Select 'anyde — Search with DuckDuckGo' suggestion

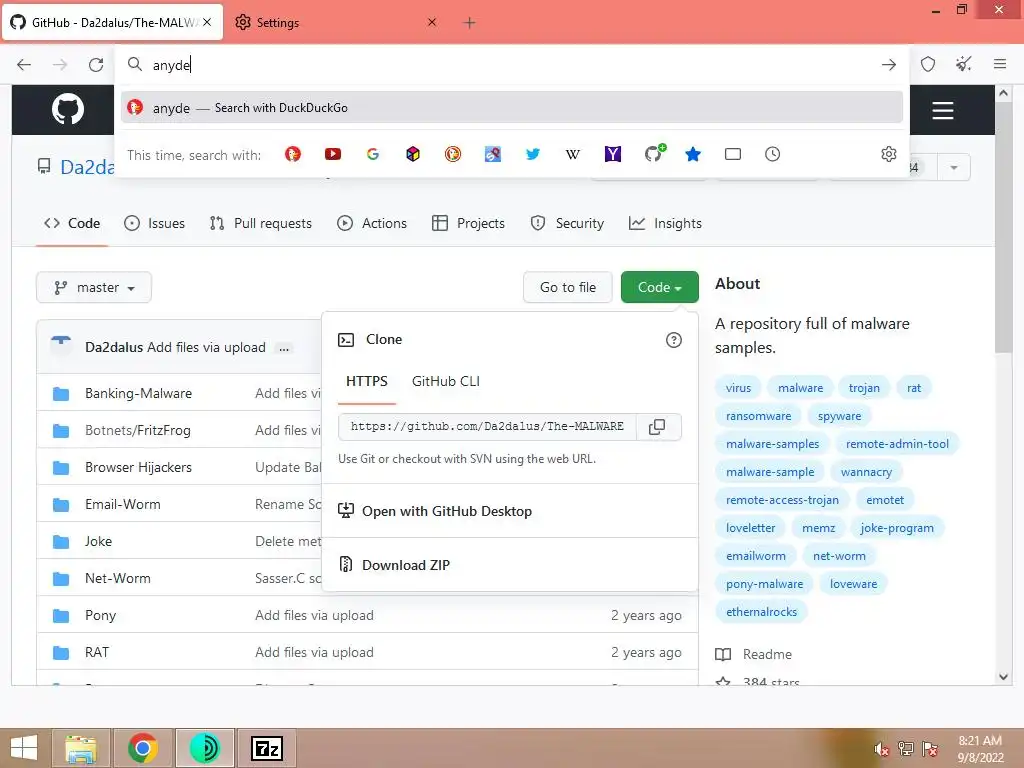click(x=511, y=108)
